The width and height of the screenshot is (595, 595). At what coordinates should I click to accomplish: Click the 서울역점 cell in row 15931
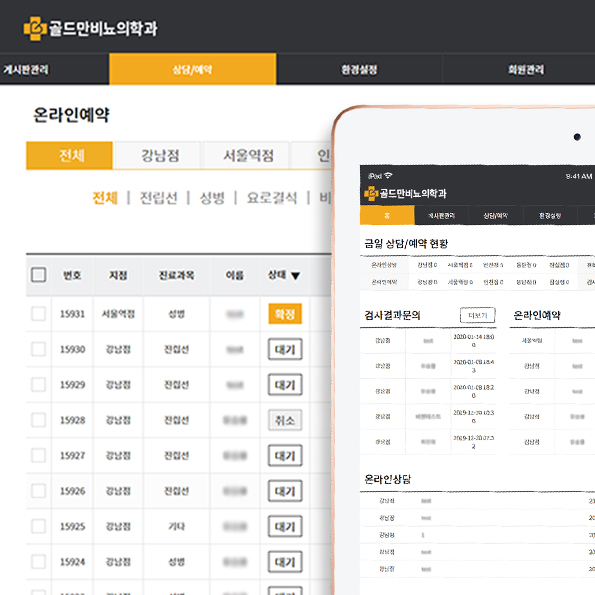coord(118,314)
